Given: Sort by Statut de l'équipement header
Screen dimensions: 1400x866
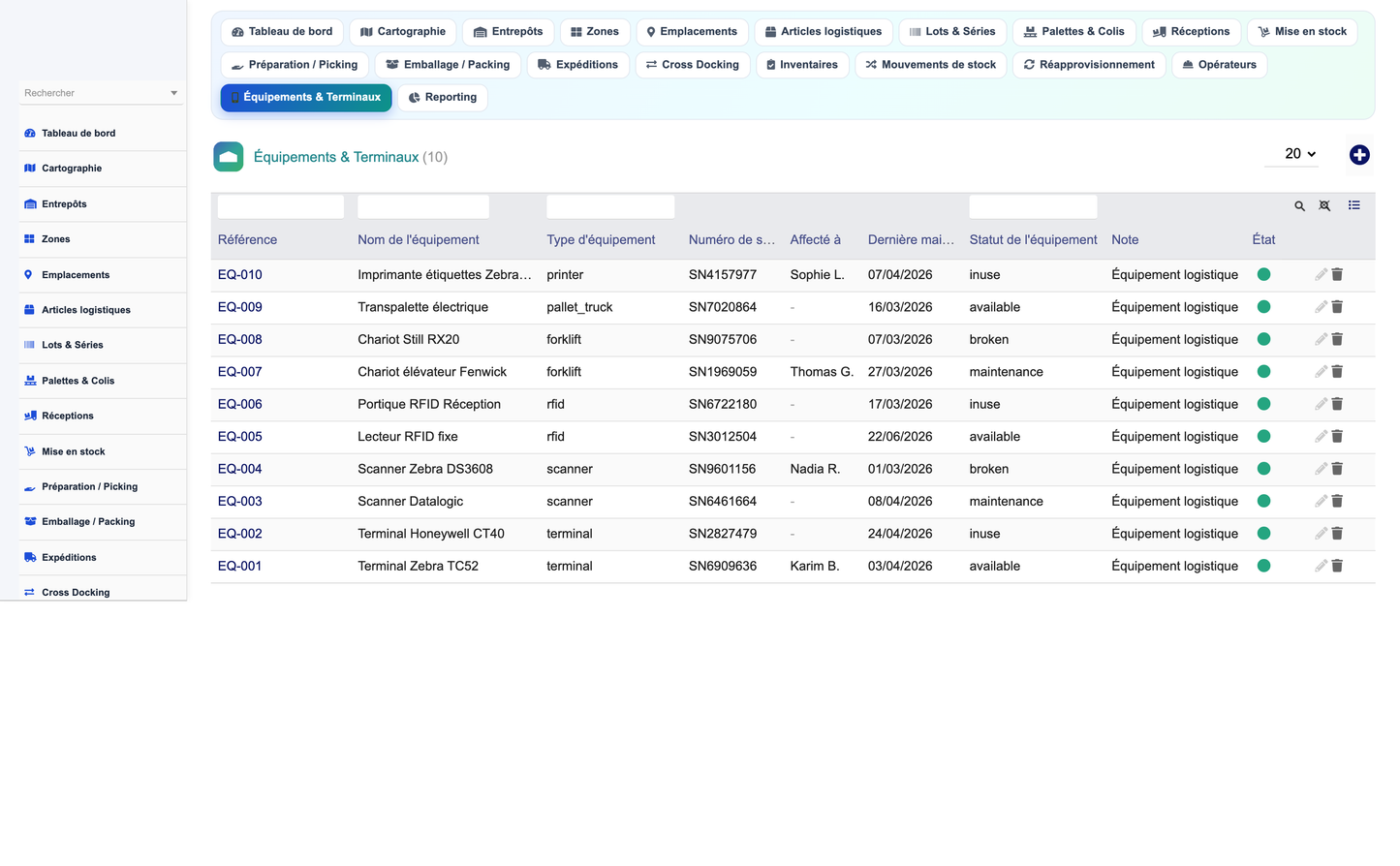Looking at the screenshot, I should pos(1033,240).
